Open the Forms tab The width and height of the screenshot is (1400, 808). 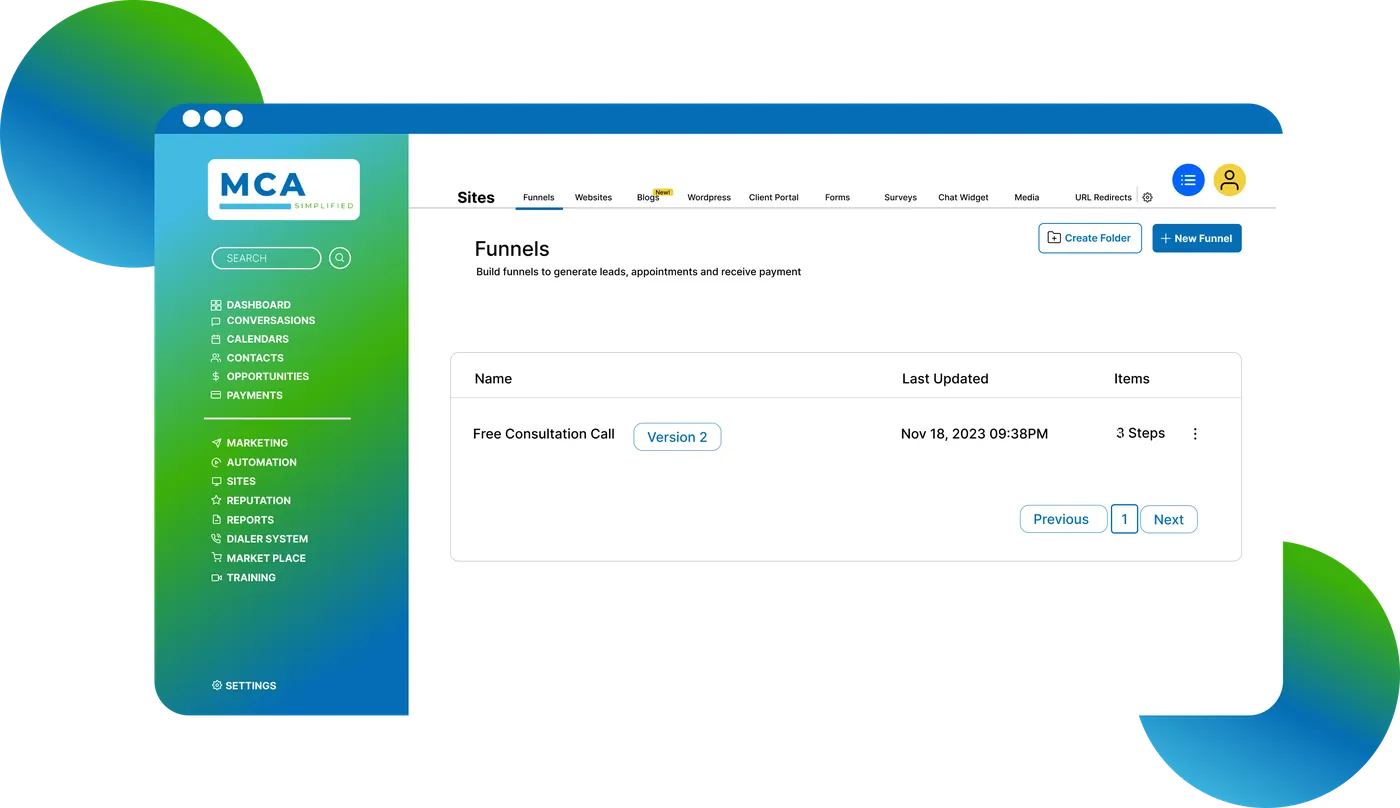(837, 198)
